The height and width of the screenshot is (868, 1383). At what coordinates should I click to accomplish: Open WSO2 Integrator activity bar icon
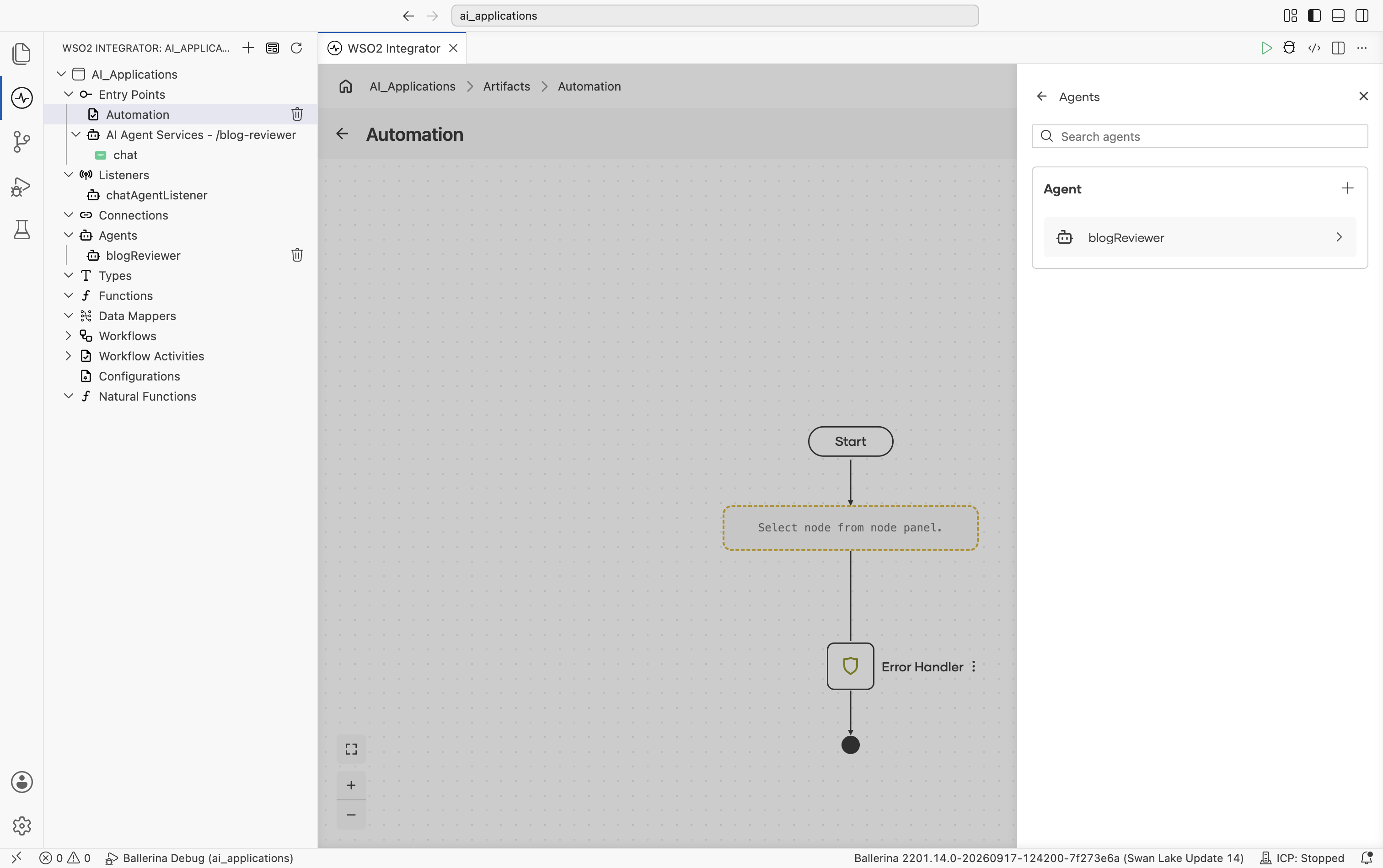tap(22, 97)
